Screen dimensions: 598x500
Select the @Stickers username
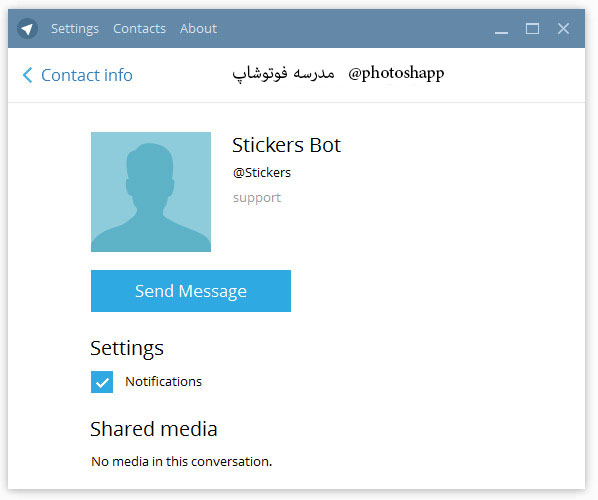[x=262, y=173]
